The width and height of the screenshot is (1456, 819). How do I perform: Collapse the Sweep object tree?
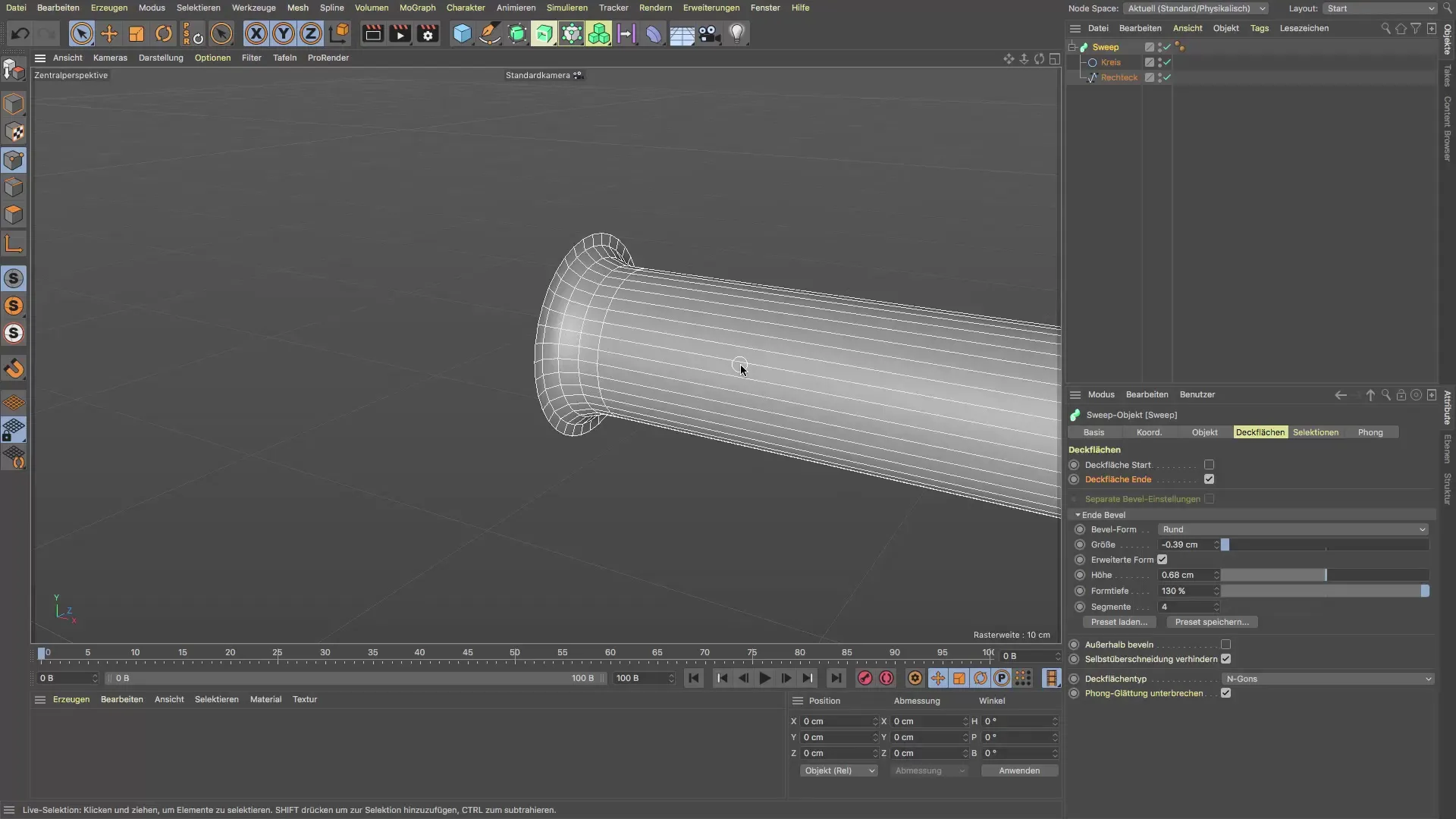[x=1072, y=47]
